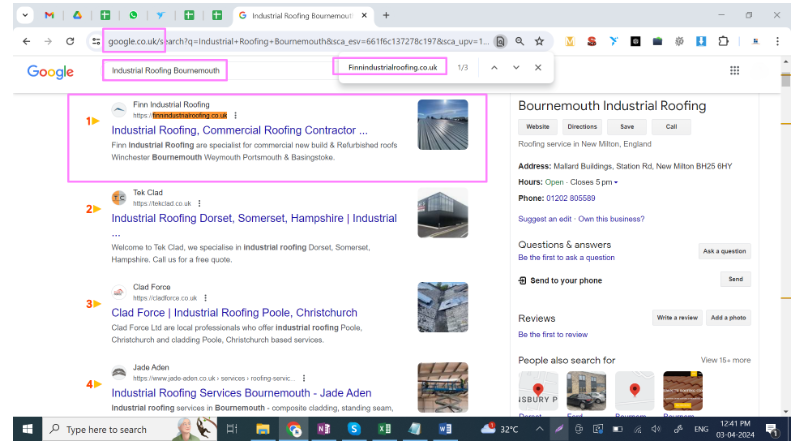Image resolution: width=796 pixels, height=443 pixels.
Task: Click Be the first to review link
Action: tap(553, 334)
